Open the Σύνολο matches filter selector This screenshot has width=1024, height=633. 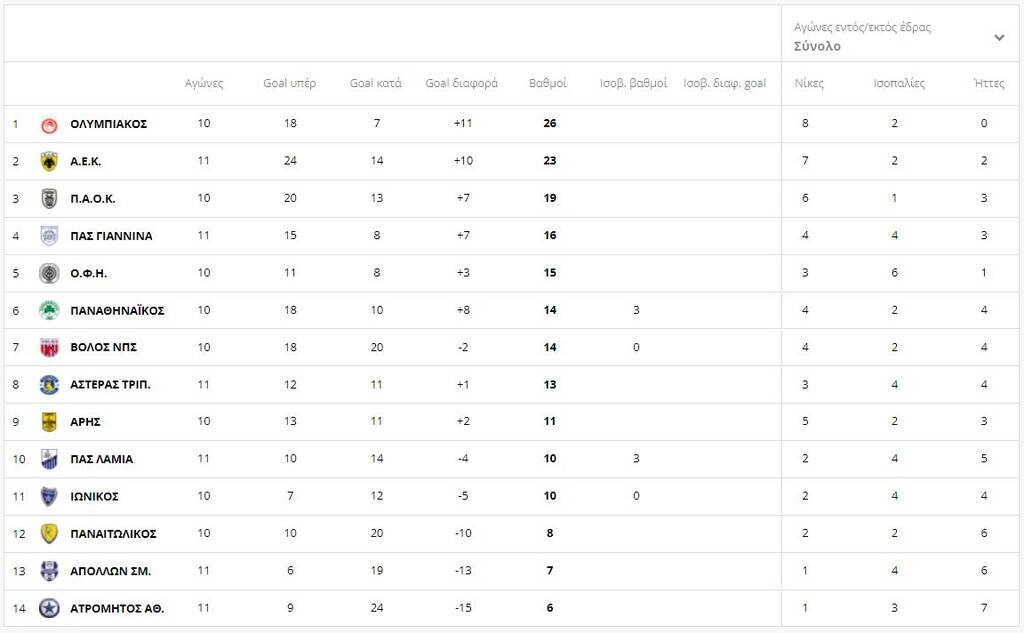[x=817, y=46]
